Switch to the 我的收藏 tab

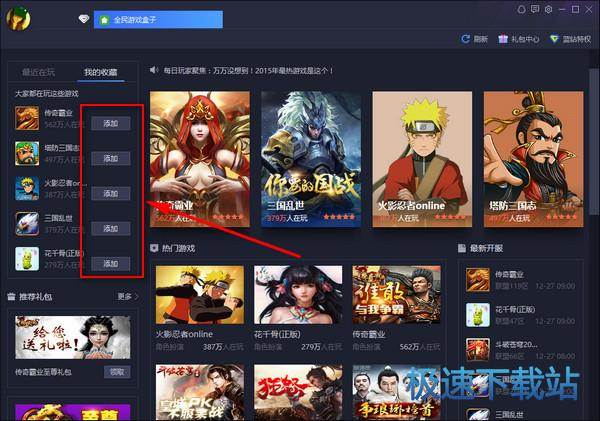click(101, 72)
